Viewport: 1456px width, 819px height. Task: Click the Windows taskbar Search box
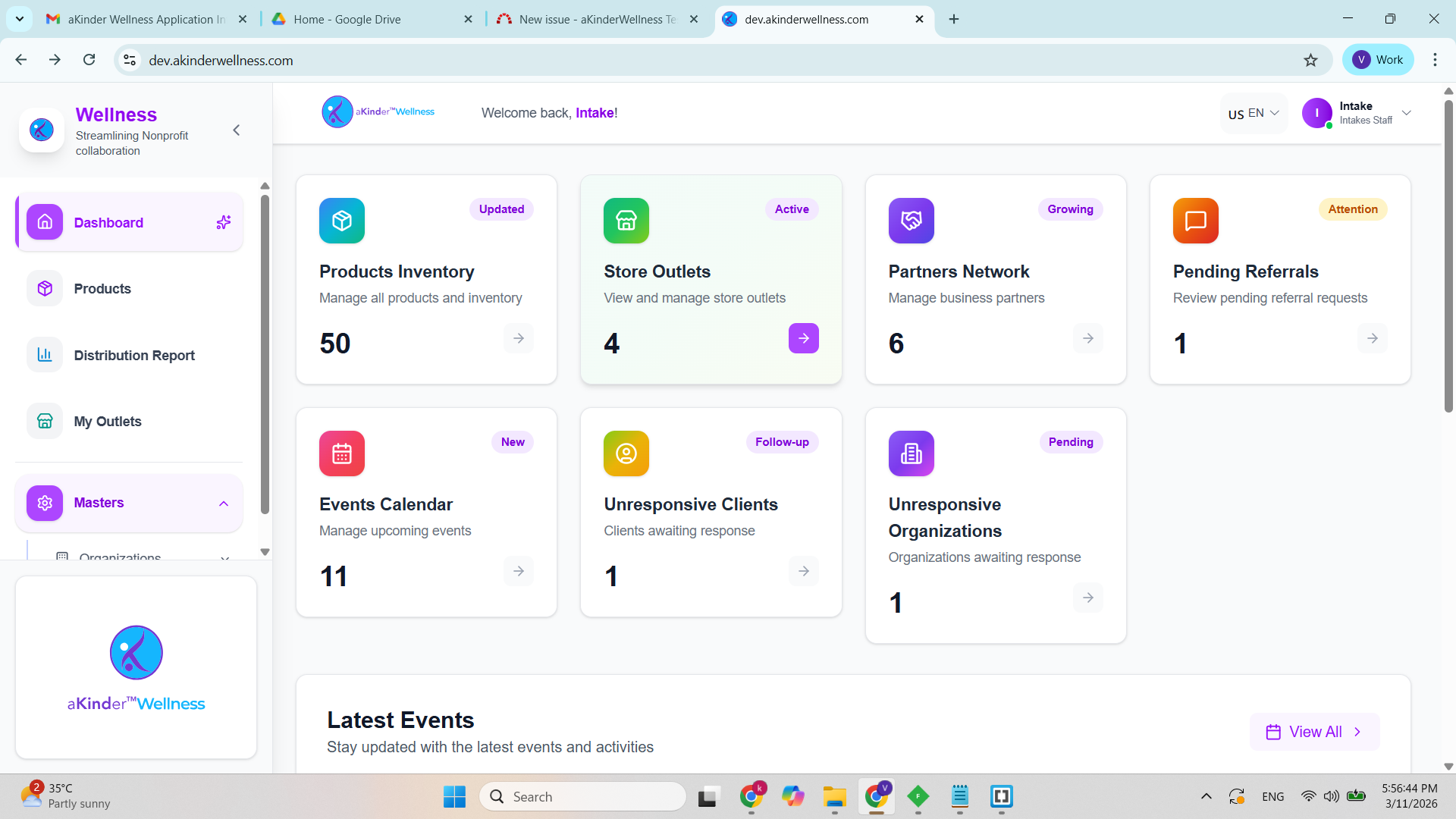(582, 796)
